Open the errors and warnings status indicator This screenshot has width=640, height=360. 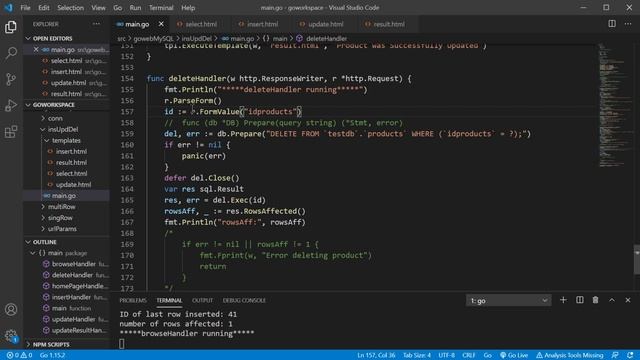tap(19, 355)
